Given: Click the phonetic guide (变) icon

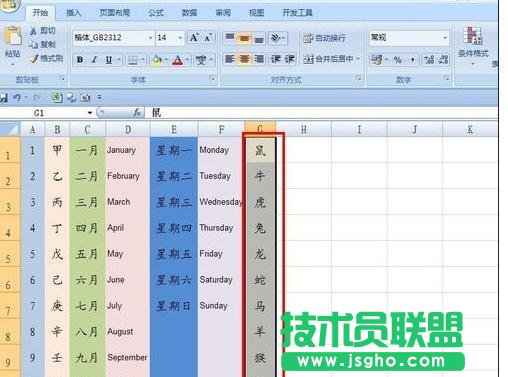Looking at the screenshot, I should (x=201, y=60).
